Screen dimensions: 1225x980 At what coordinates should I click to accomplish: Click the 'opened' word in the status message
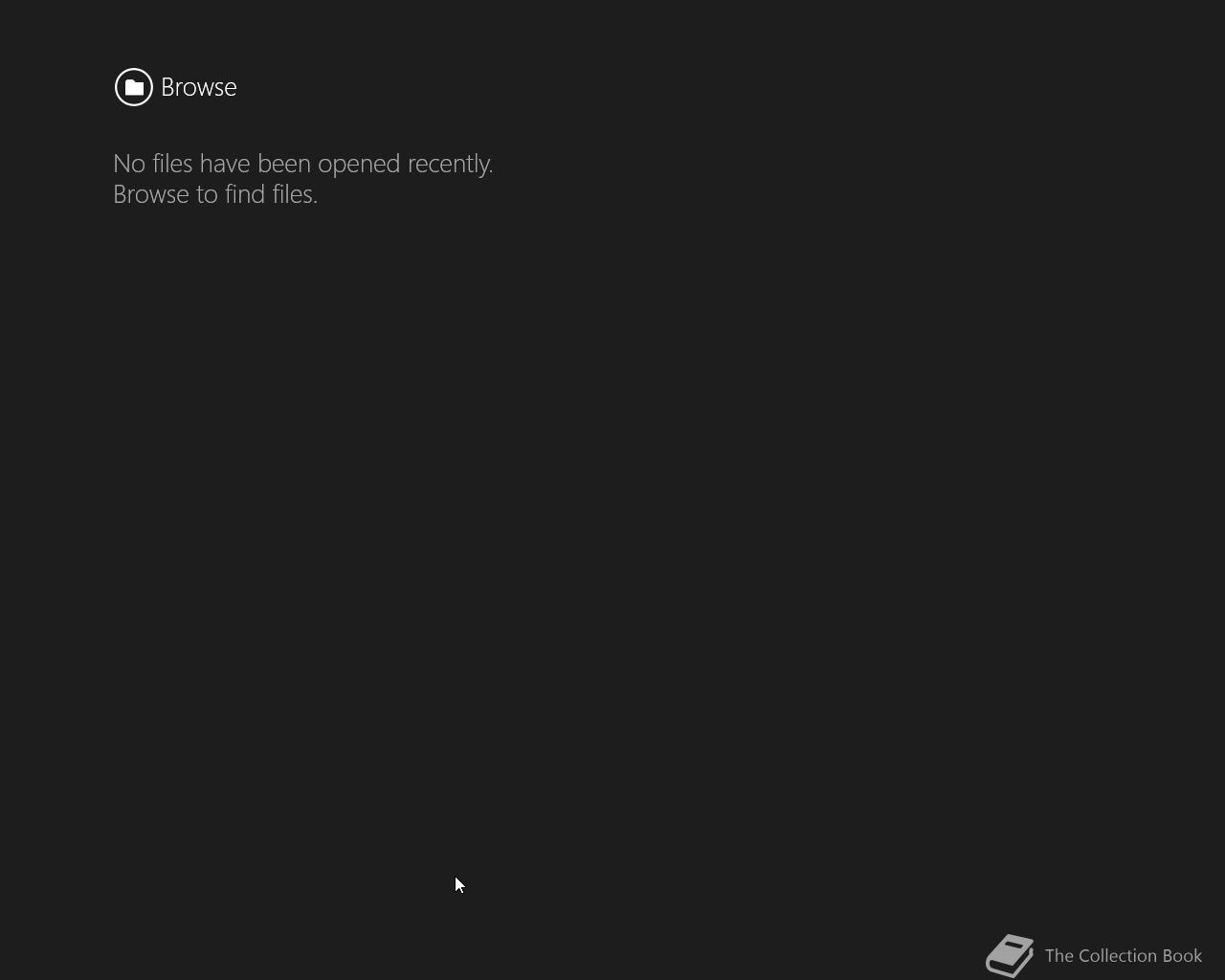359,166
